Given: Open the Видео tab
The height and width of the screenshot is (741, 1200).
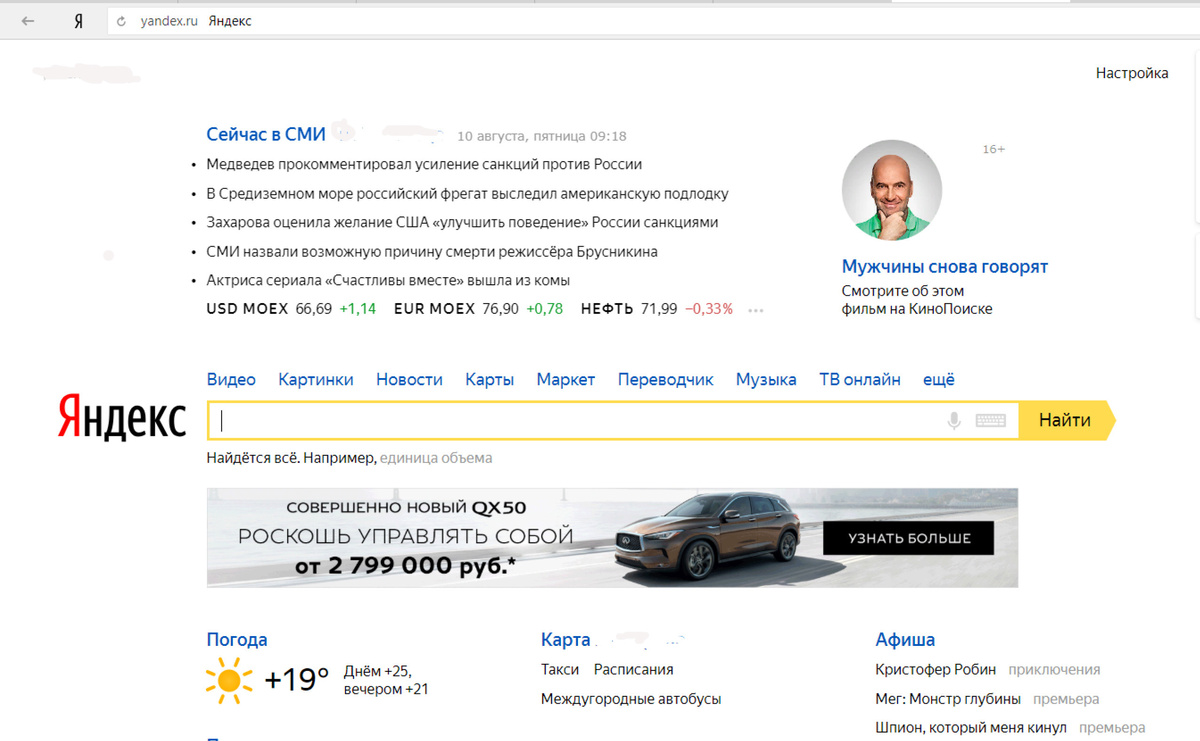Looking at the screenshot, I should click(x=231, y=379).
